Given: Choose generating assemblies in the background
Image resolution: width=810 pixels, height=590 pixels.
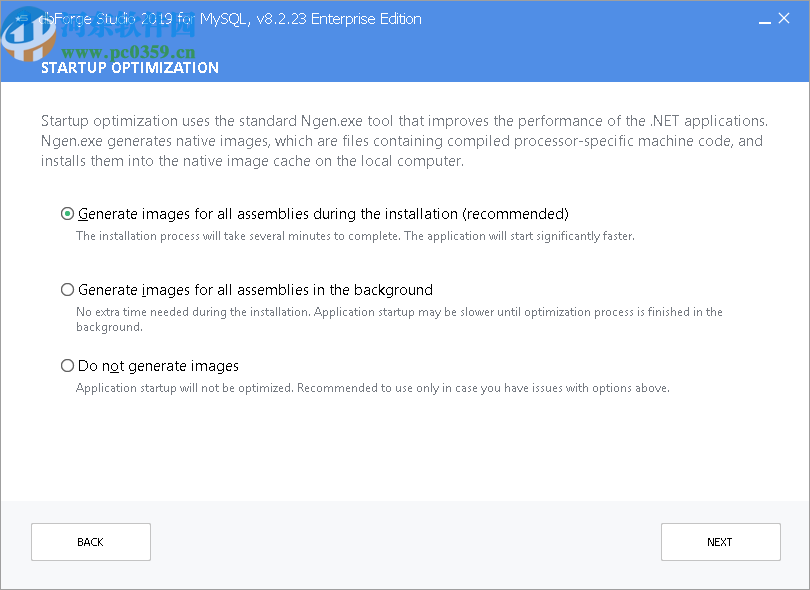Looking at the screenshot, I should pos(67,289).
